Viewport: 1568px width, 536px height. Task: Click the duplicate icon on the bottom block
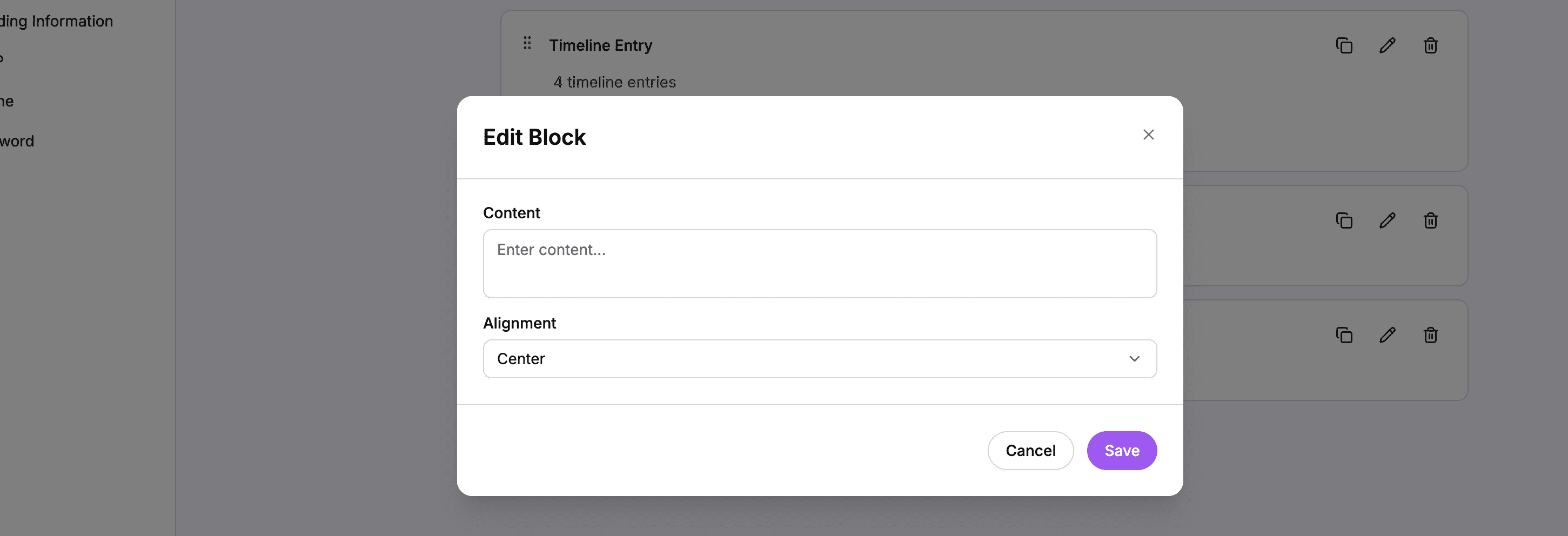tap(1344, 334)
